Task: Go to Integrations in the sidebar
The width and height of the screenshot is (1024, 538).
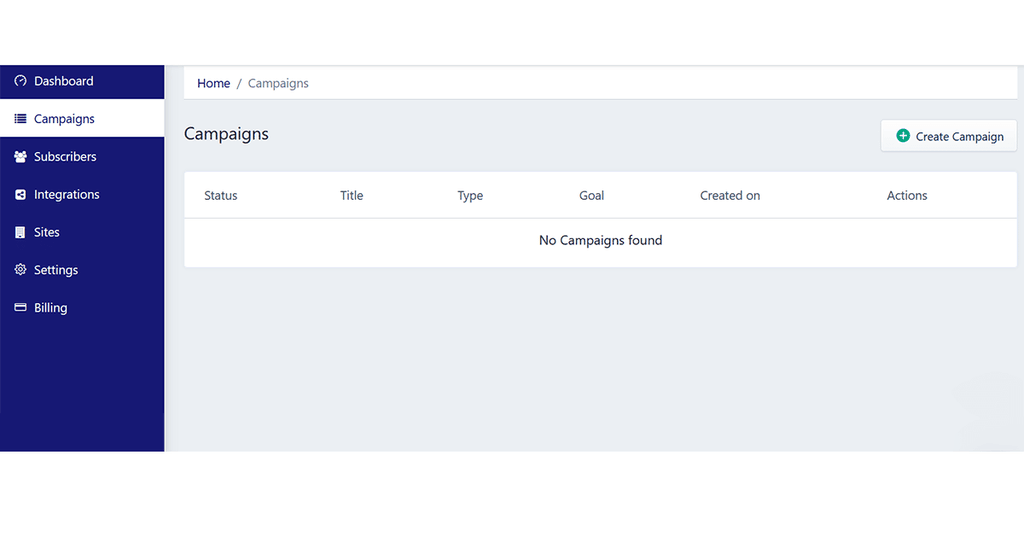Action: click(82, 195)
